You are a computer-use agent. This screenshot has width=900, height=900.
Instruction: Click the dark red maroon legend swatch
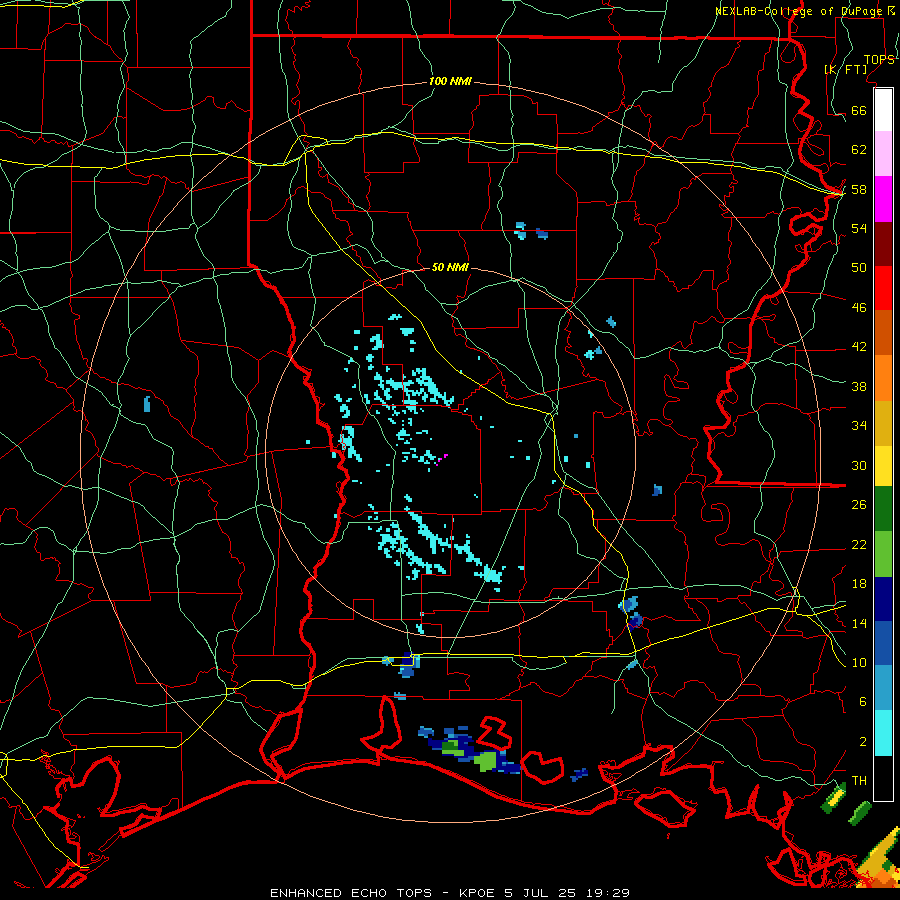pyautogui.click(x=883, y=244)
